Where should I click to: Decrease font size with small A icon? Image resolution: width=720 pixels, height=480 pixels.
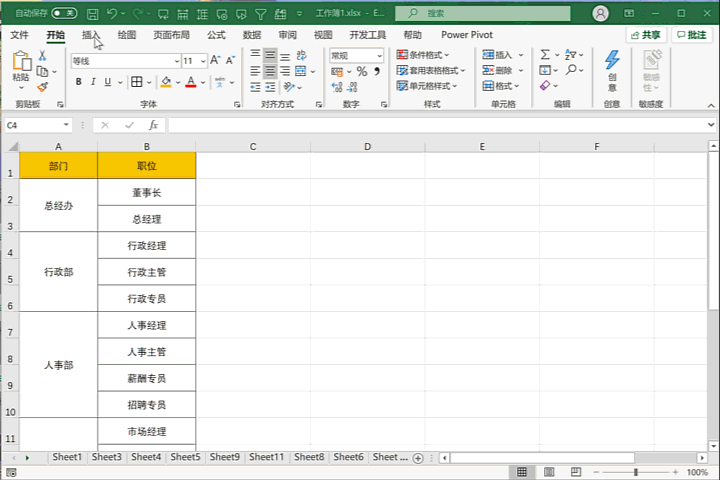(231, 60)
